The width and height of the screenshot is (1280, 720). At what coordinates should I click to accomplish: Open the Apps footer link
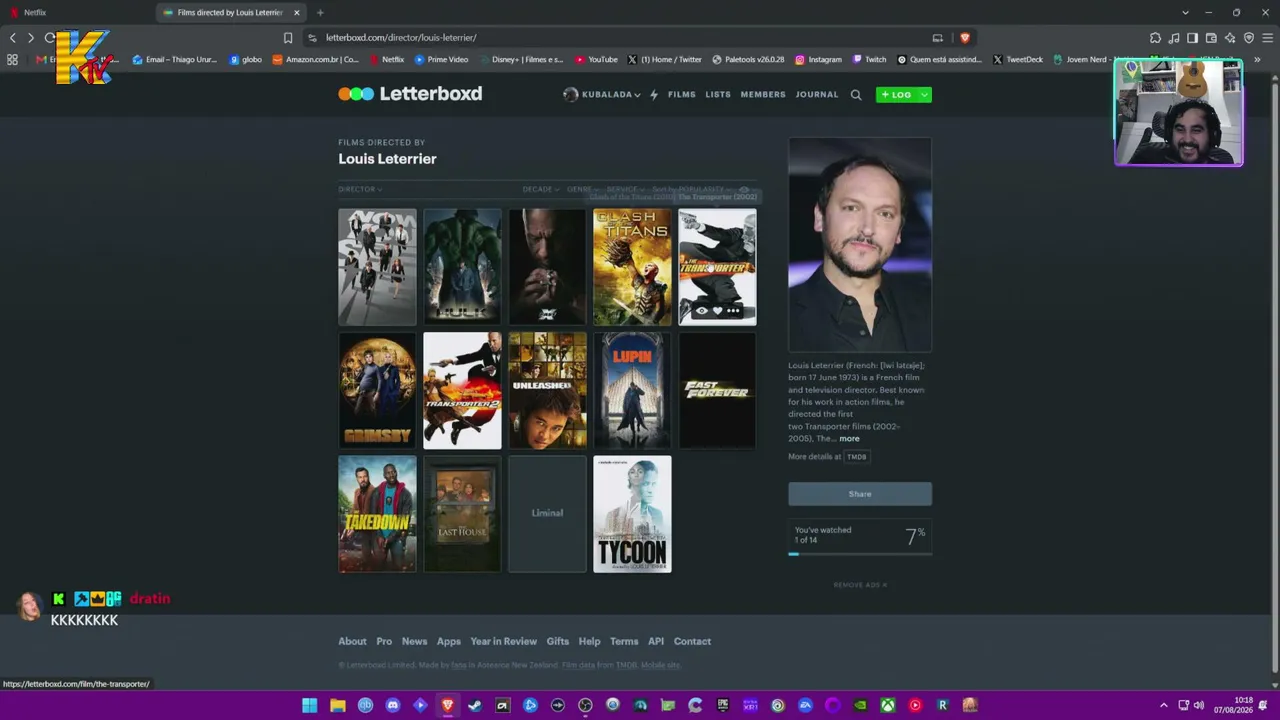click(x=449, y=642)
